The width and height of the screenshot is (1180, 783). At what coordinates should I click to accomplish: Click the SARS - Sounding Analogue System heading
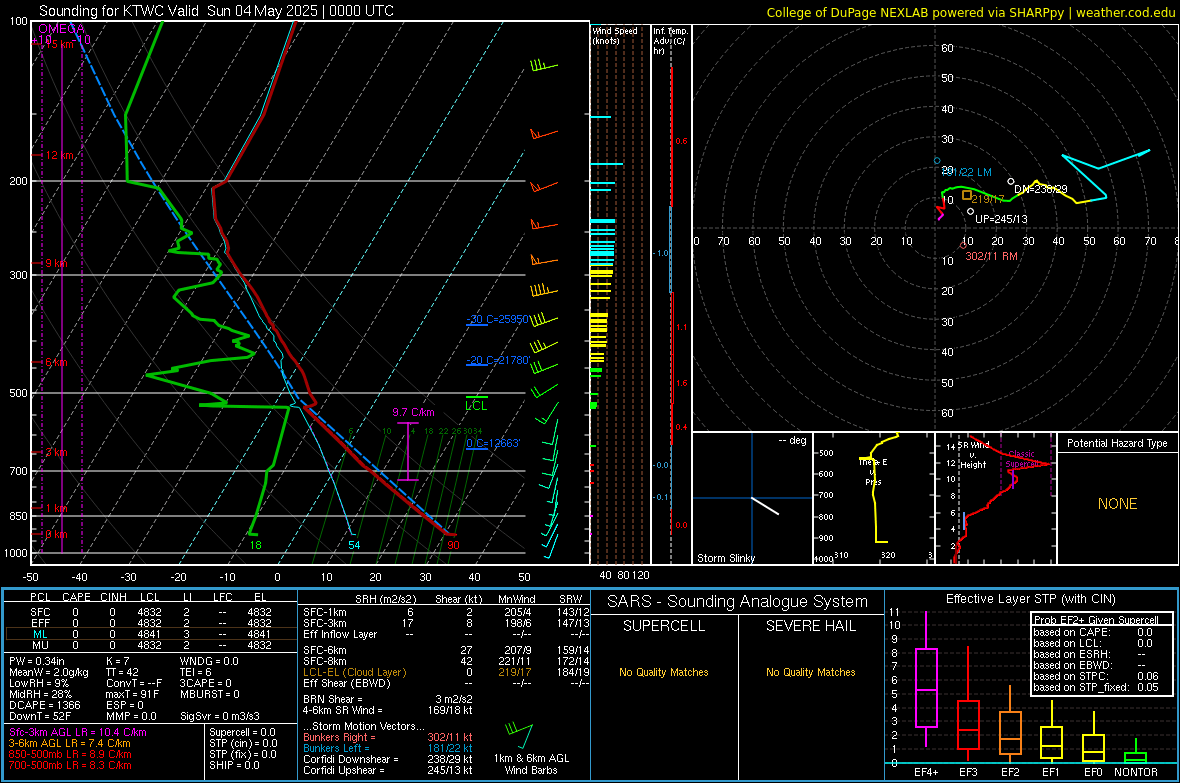click(737, 602)
